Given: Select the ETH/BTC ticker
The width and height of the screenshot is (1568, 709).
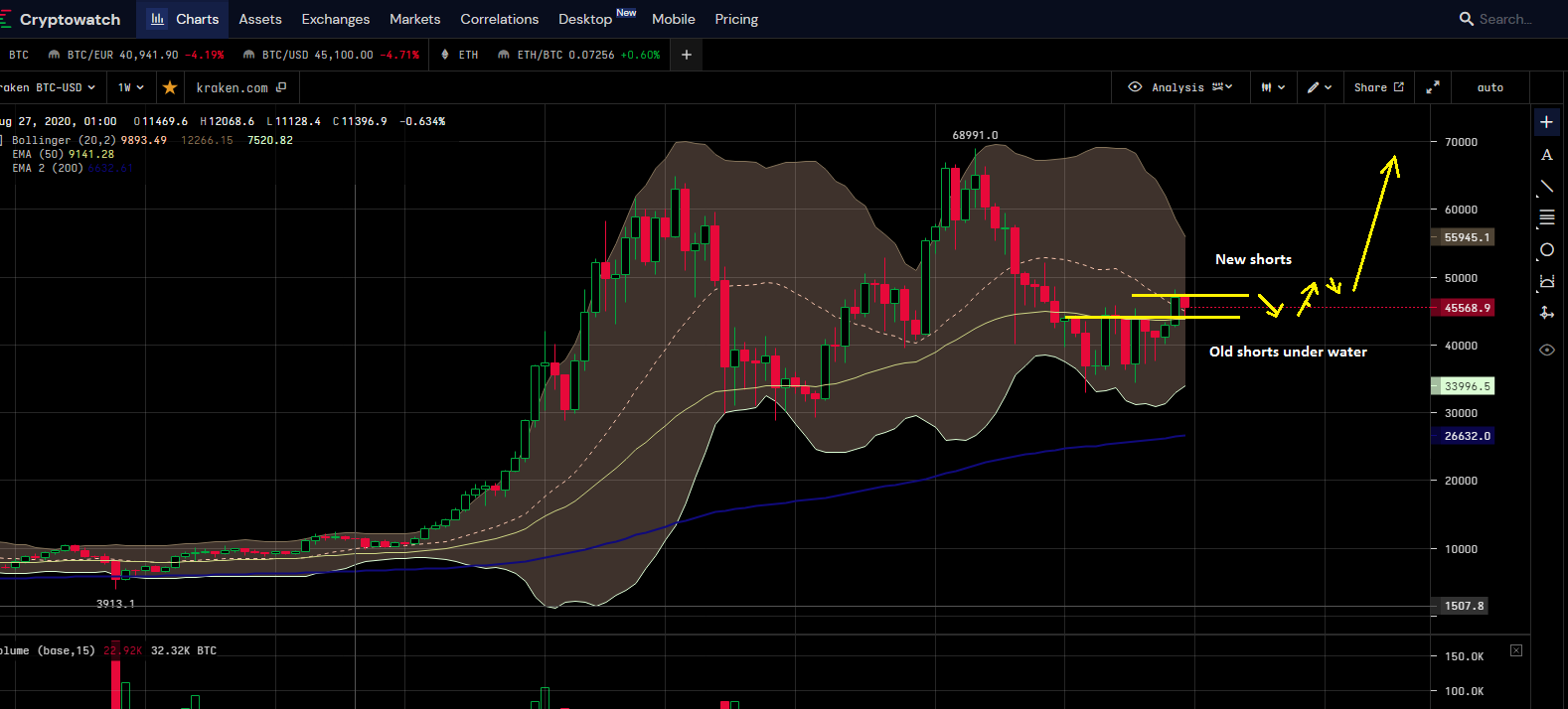Looking at the screenshot, I should pos(578,55).
